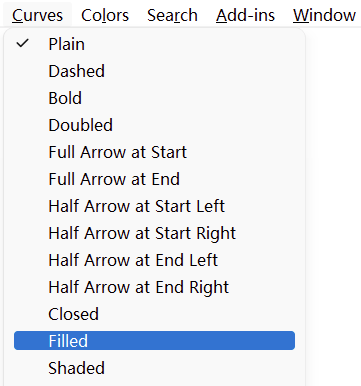Pick Half Arrow at Start Right
361x386 pixels.
click(154, 233)
